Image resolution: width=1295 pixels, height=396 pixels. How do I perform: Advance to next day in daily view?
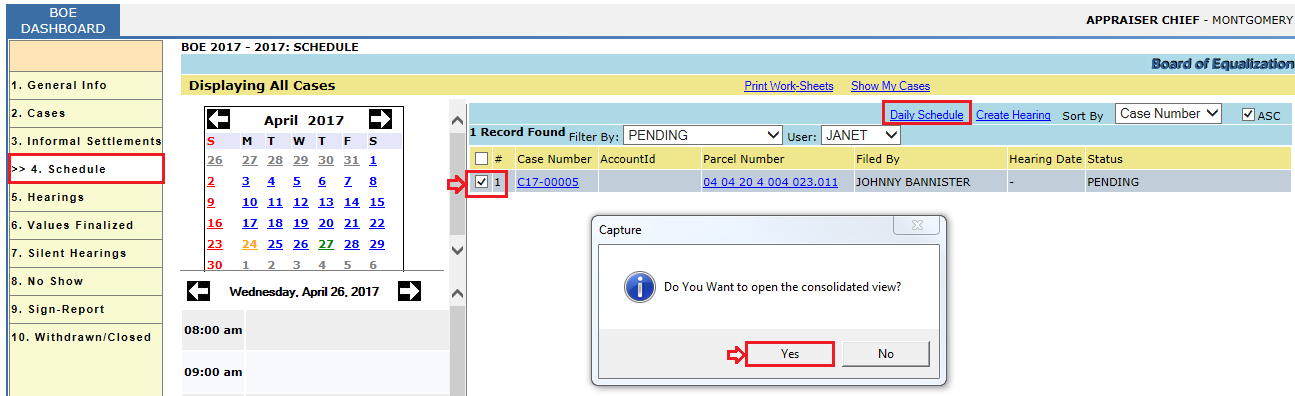410,291
